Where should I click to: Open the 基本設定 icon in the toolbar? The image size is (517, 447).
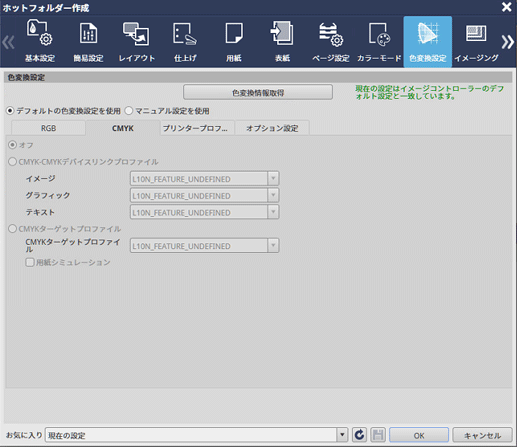click(x=40, y=41)
